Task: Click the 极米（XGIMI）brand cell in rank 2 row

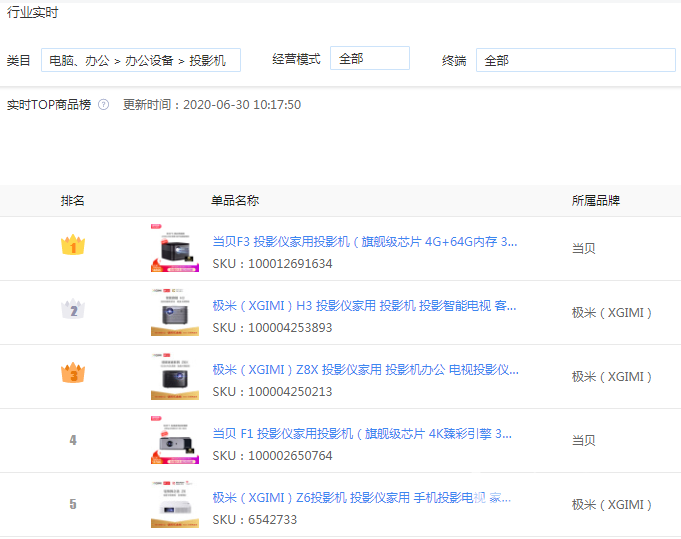Action: point(612,313)
